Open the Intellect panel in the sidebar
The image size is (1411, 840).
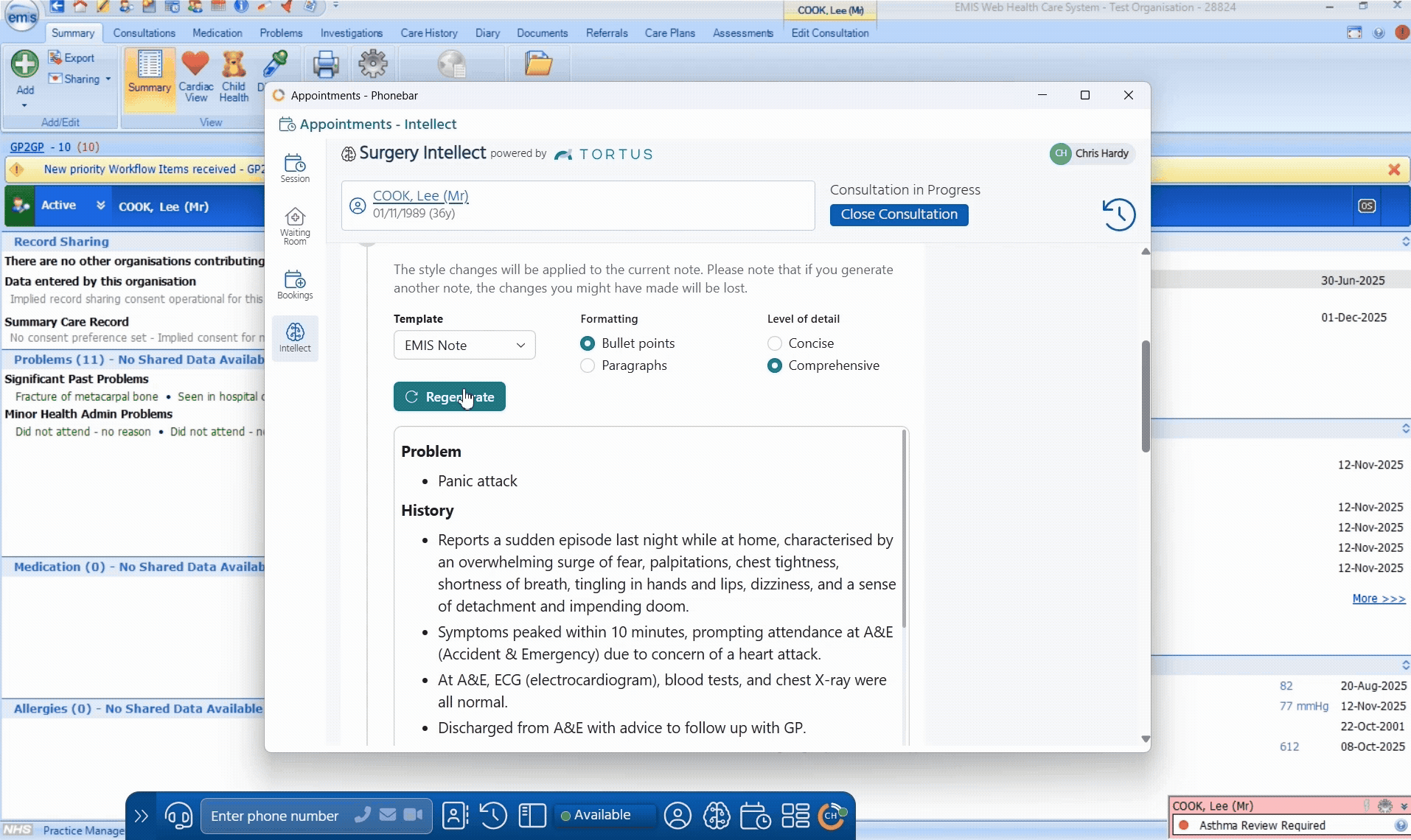[295, 338]
